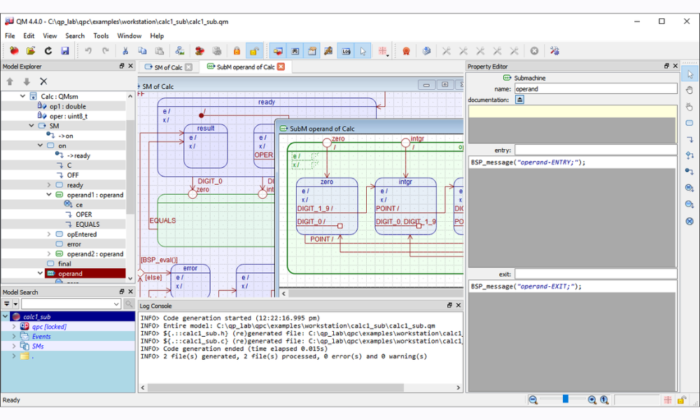Move item down in Model Explorer
This screenshot has height=420, width=700.
tap(27, 81)
